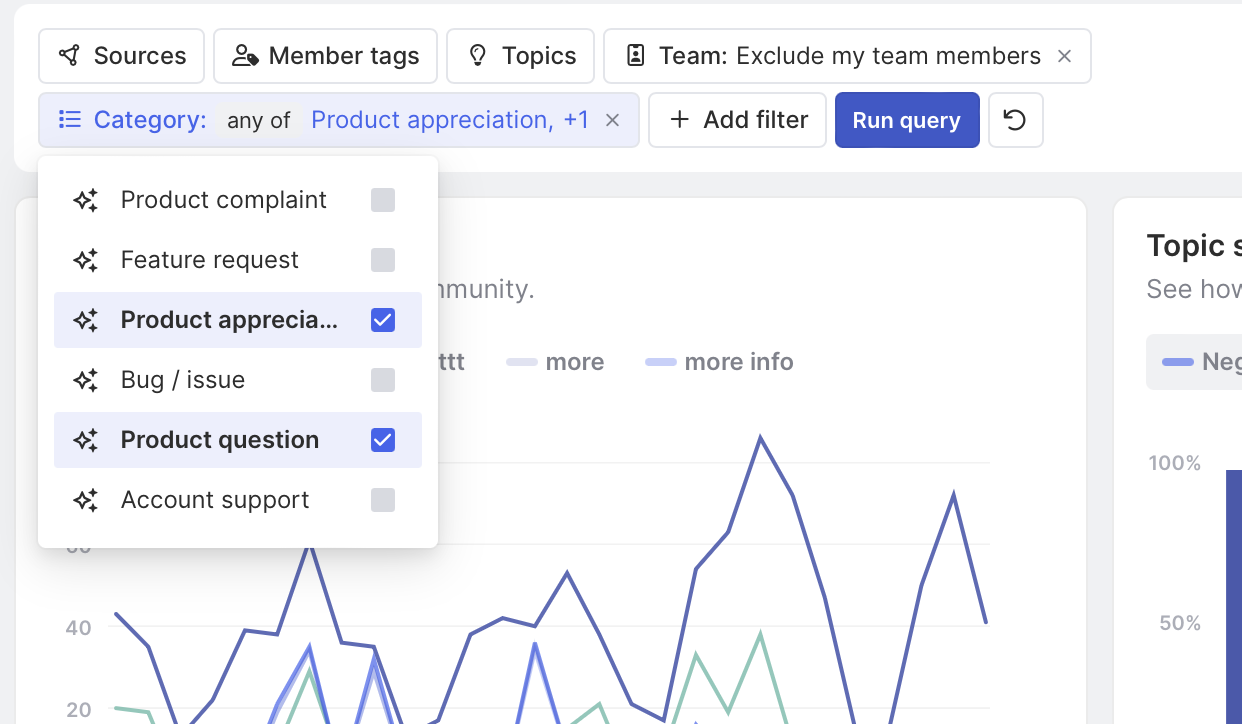Click the Sources share-node icon
Image resolution: width=1242 pixels, height=724 pixels.
coord(69,56)
